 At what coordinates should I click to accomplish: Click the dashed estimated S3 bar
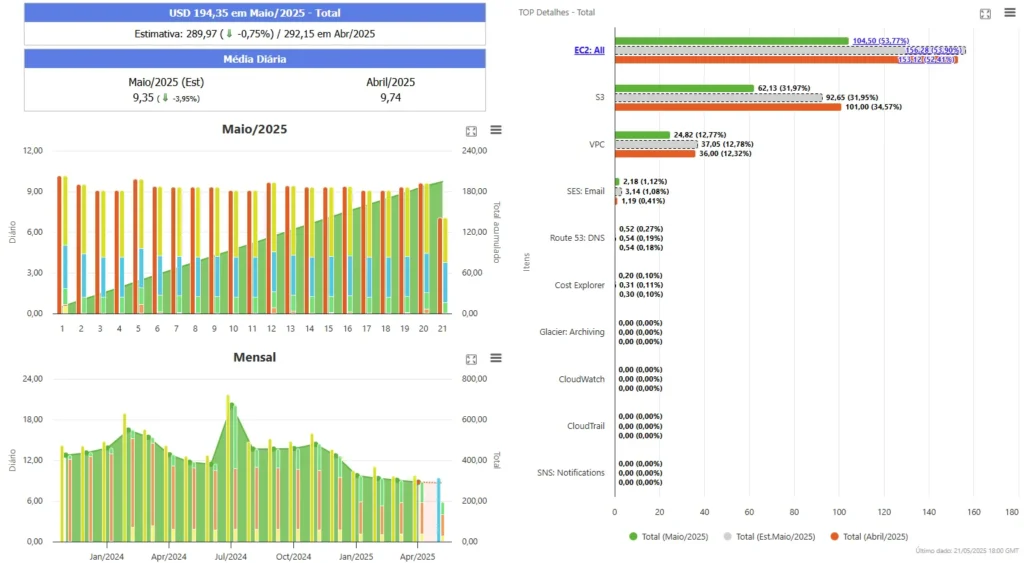click(718, 97)
